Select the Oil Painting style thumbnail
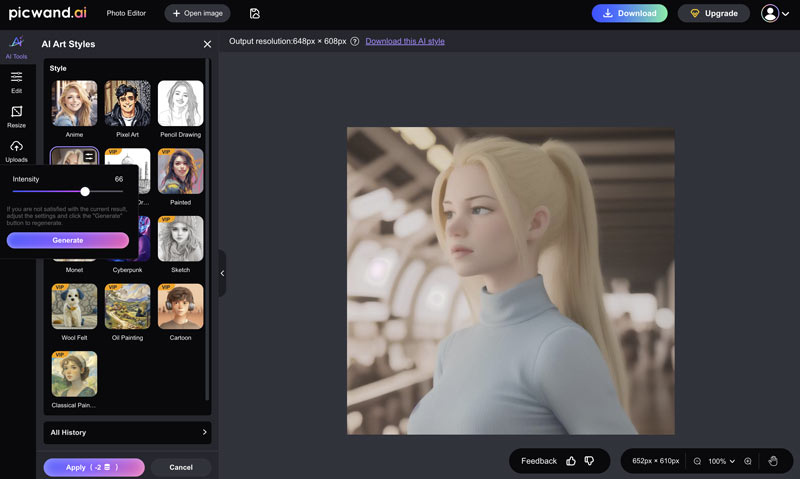This screenshot has width=800, height=479. coord(128,306)
